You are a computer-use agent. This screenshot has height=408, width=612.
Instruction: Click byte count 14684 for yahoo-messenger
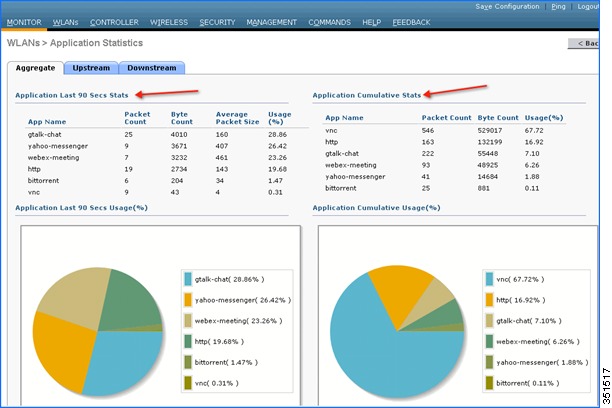pos(488,176)
